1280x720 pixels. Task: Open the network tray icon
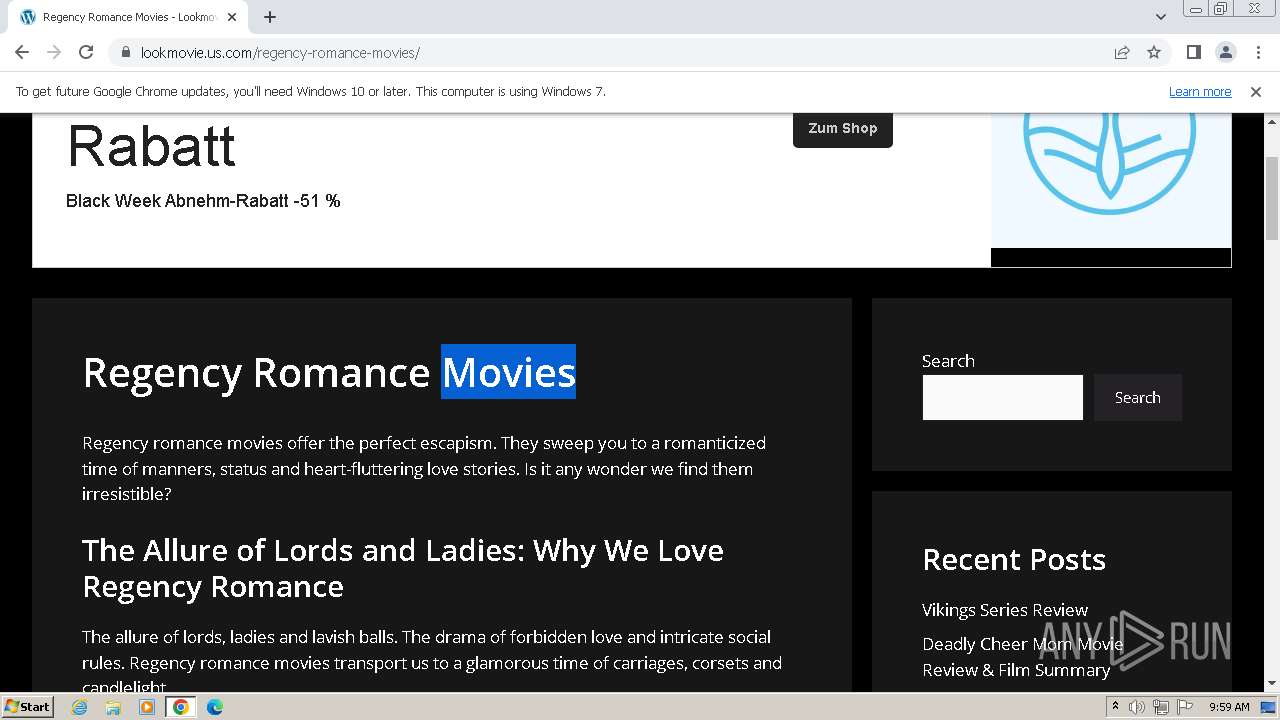(x=1161, y=707)
